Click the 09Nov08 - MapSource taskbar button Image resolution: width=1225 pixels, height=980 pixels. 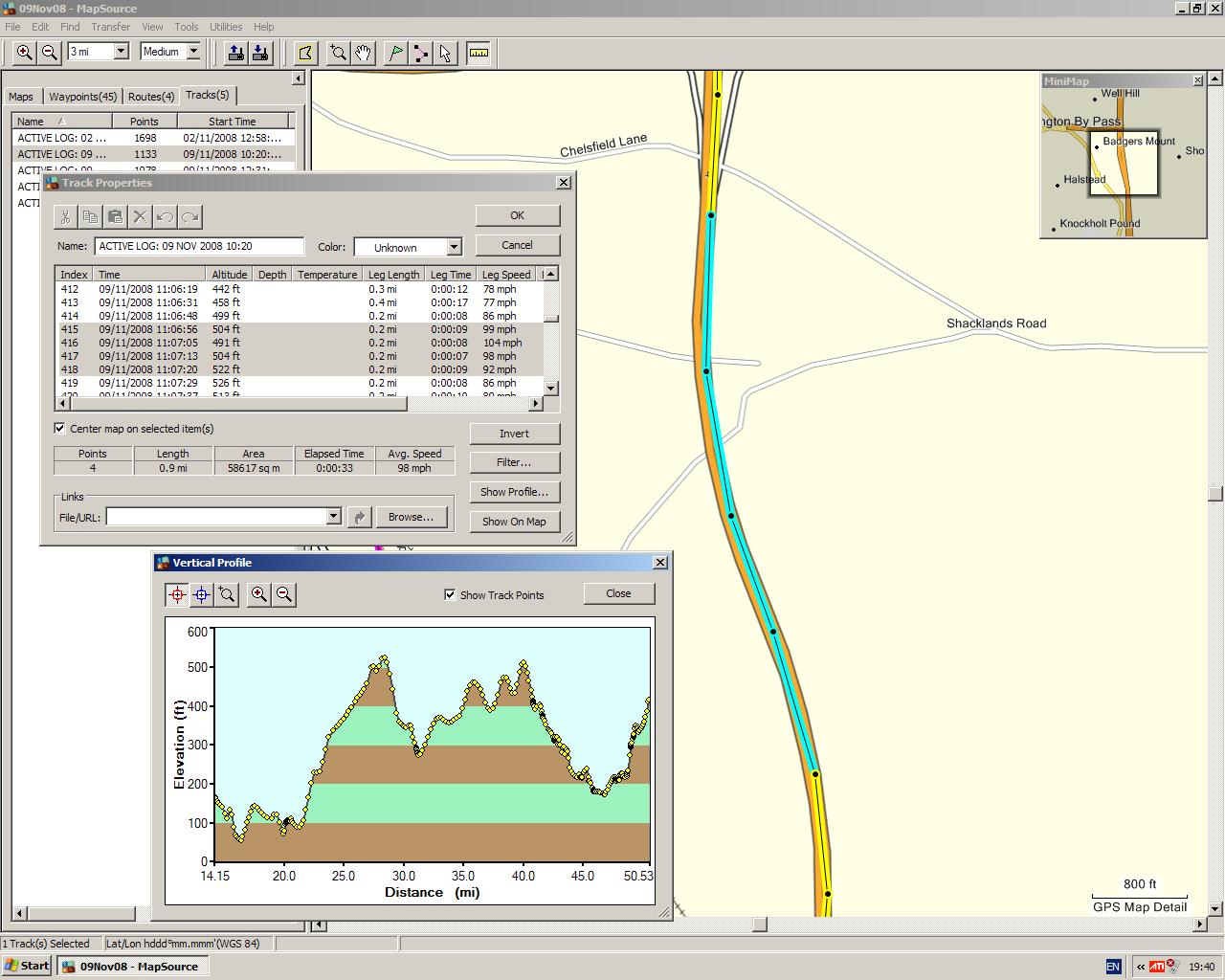[131, 966]
